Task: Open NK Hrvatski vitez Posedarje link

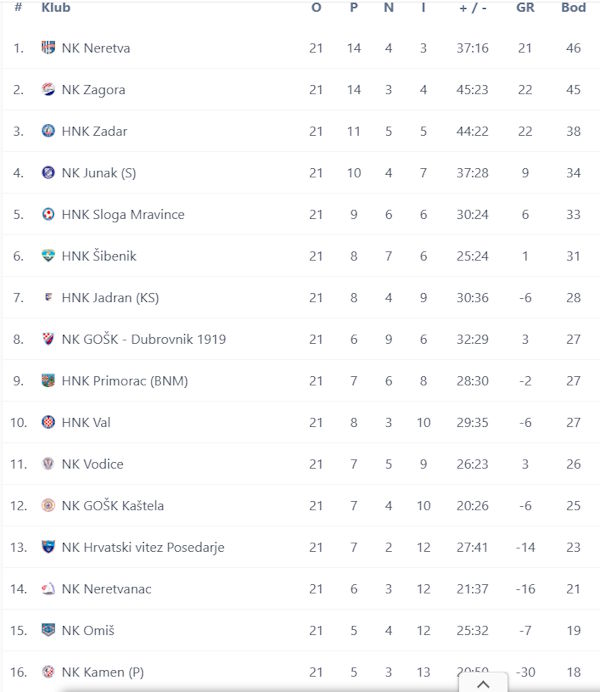Action: pos(142,547)
